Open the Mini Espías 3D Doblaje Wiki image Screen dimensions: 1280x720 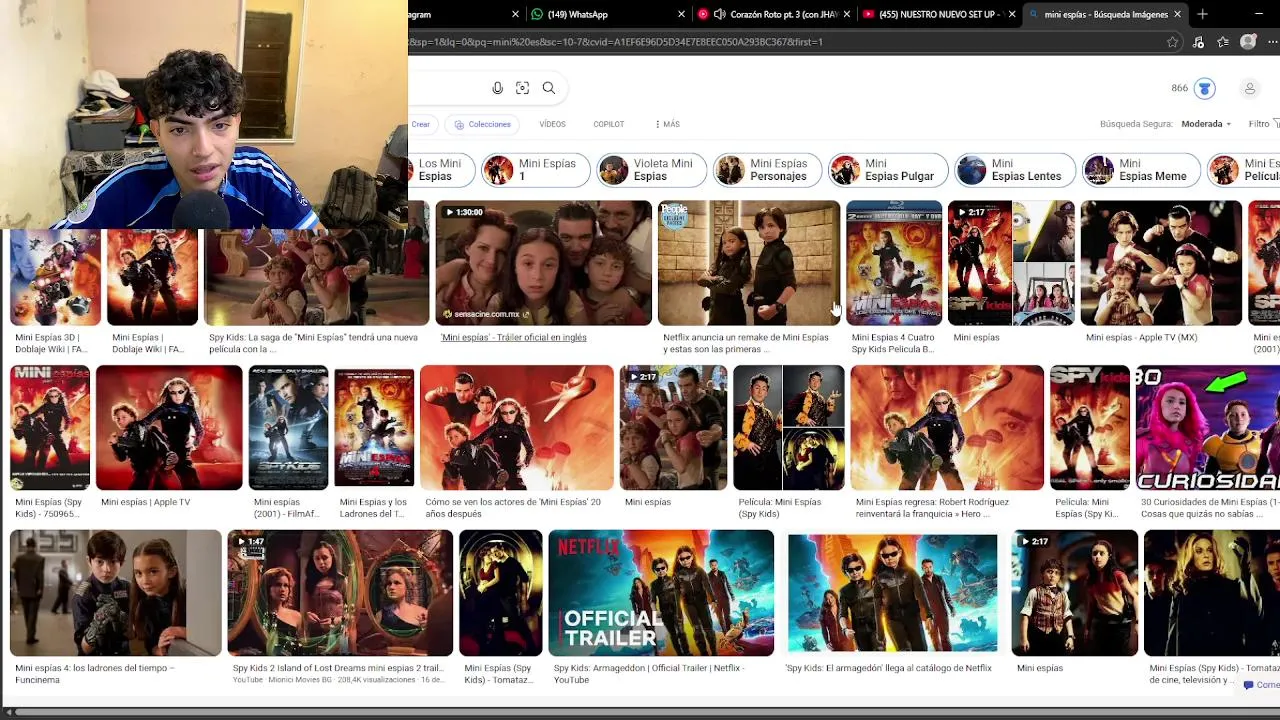coord(55,277)
